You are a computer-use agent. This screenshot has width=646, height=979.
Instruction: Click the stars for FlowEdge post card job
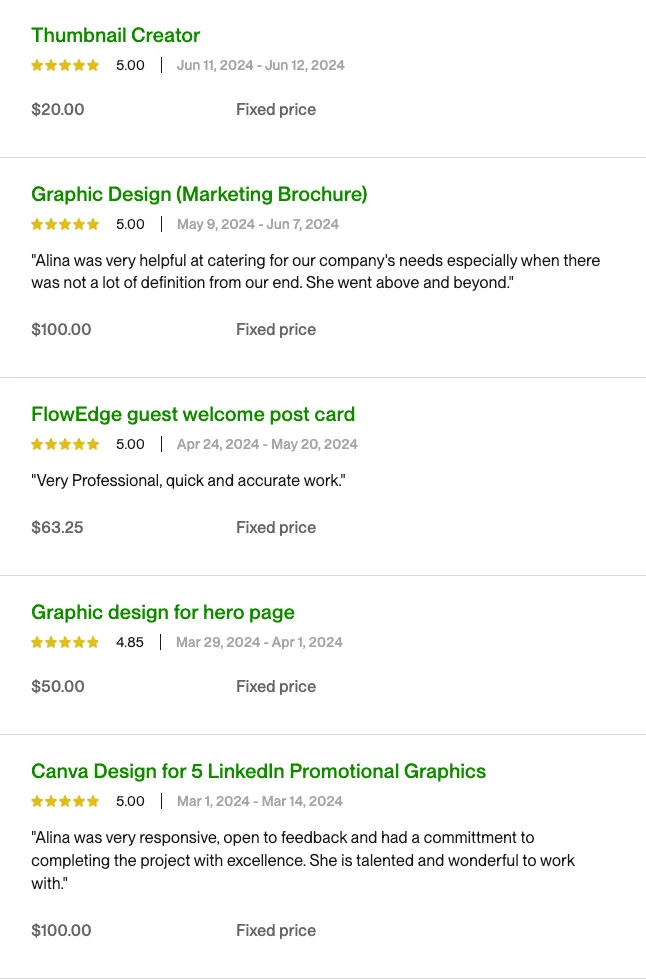pos(65,444)
